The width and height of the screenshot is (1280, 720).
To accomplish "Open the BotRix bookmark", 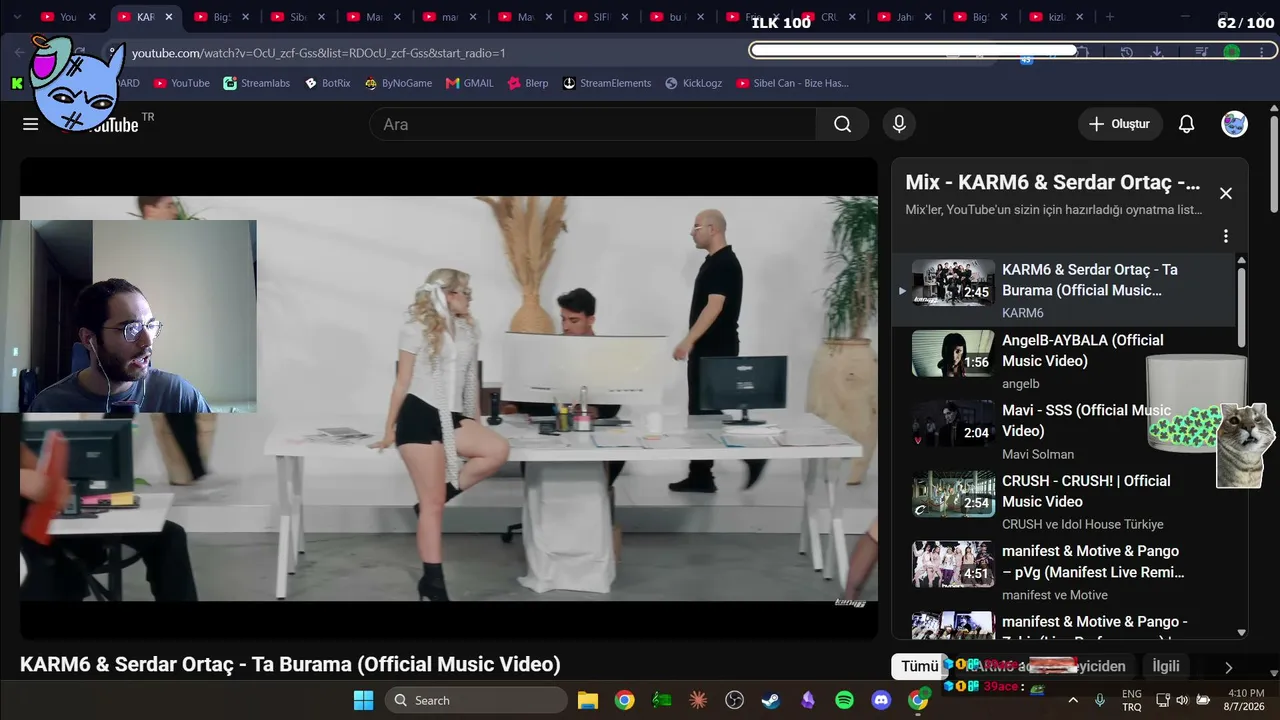I will (328, 83).
